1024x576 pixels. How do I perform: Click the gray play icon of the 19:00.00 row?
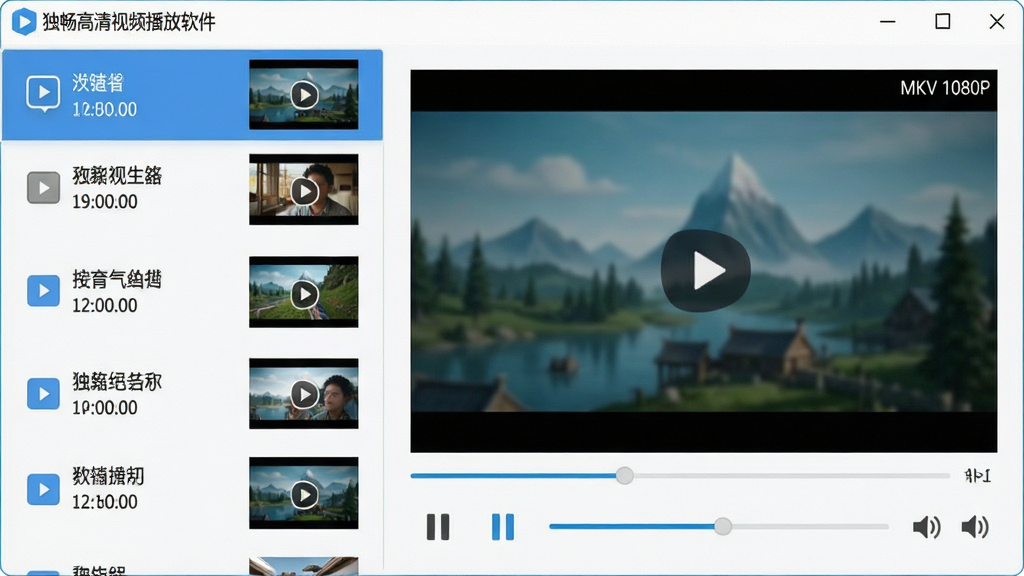43,188
